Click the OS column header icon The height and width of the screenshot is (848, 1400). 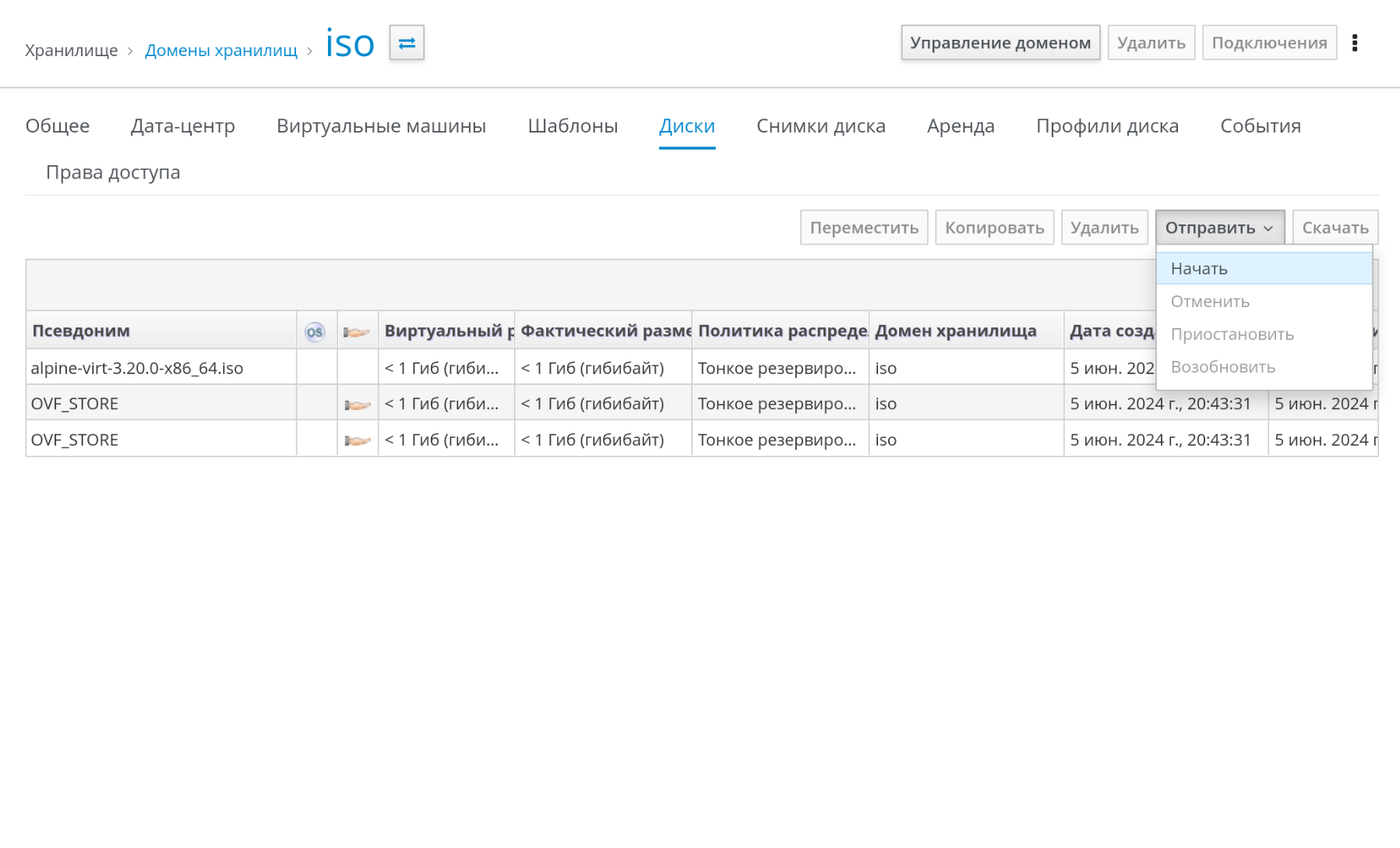pyautogui.click(x=315, y=331)
